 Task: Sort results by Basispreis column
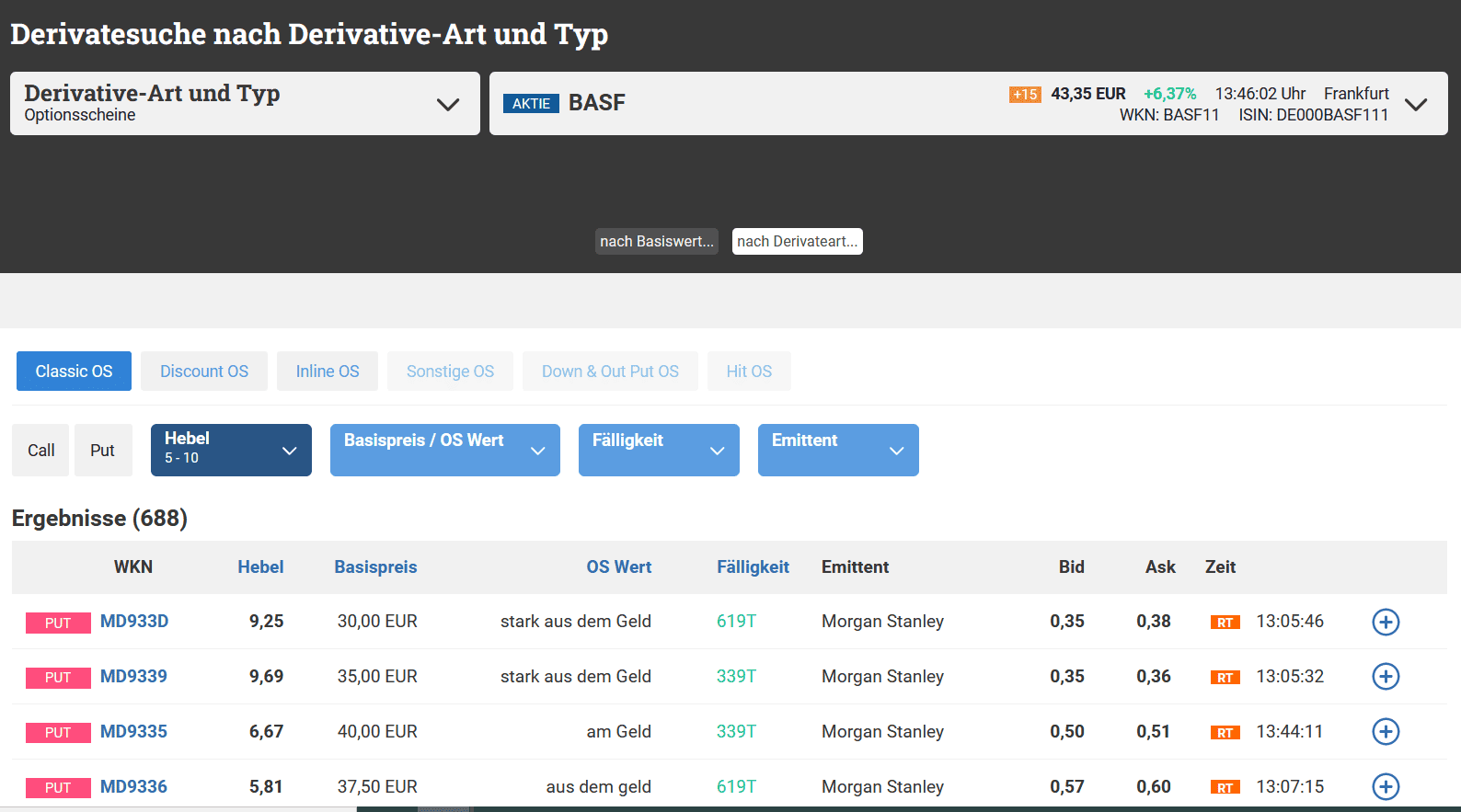point(375,567)
